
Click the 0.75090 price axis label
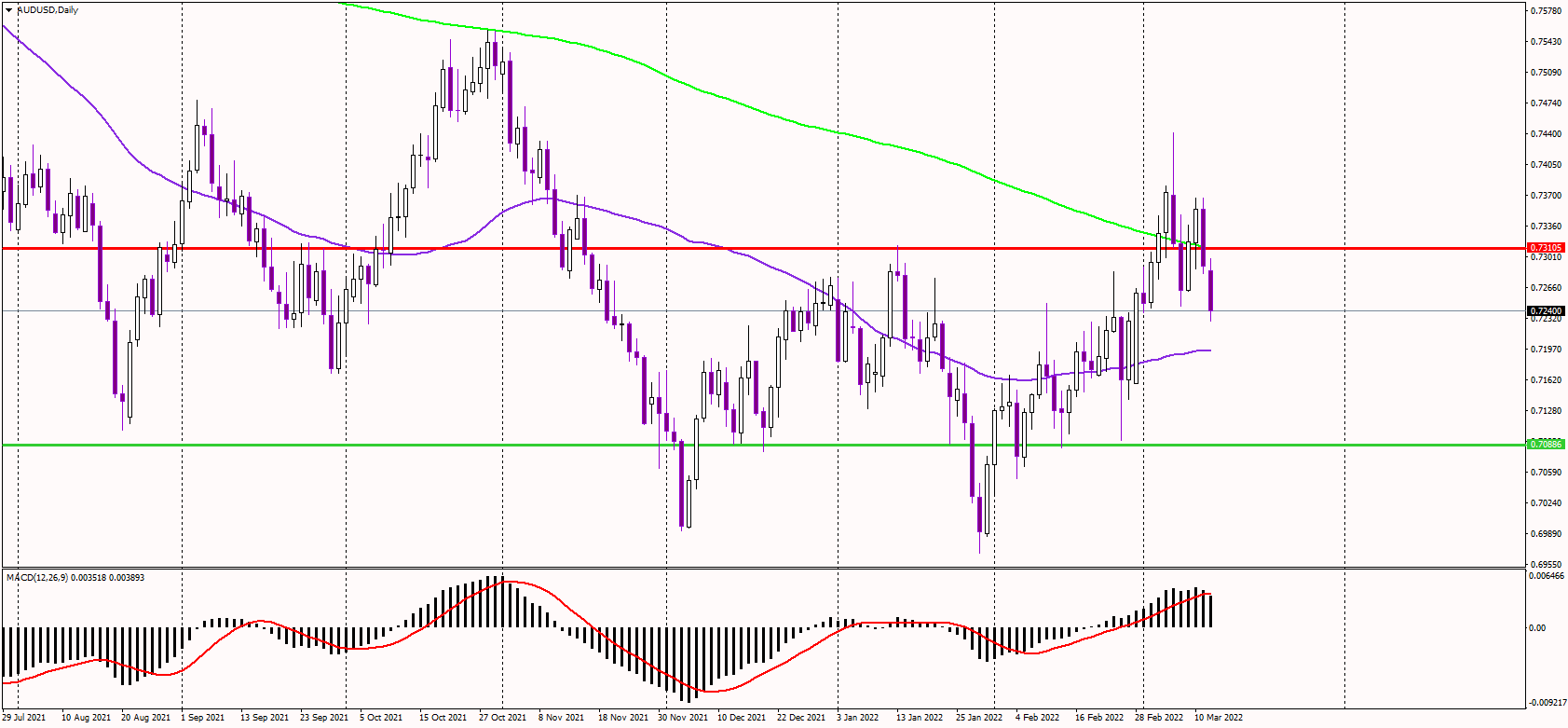(x=1547, y=73)
